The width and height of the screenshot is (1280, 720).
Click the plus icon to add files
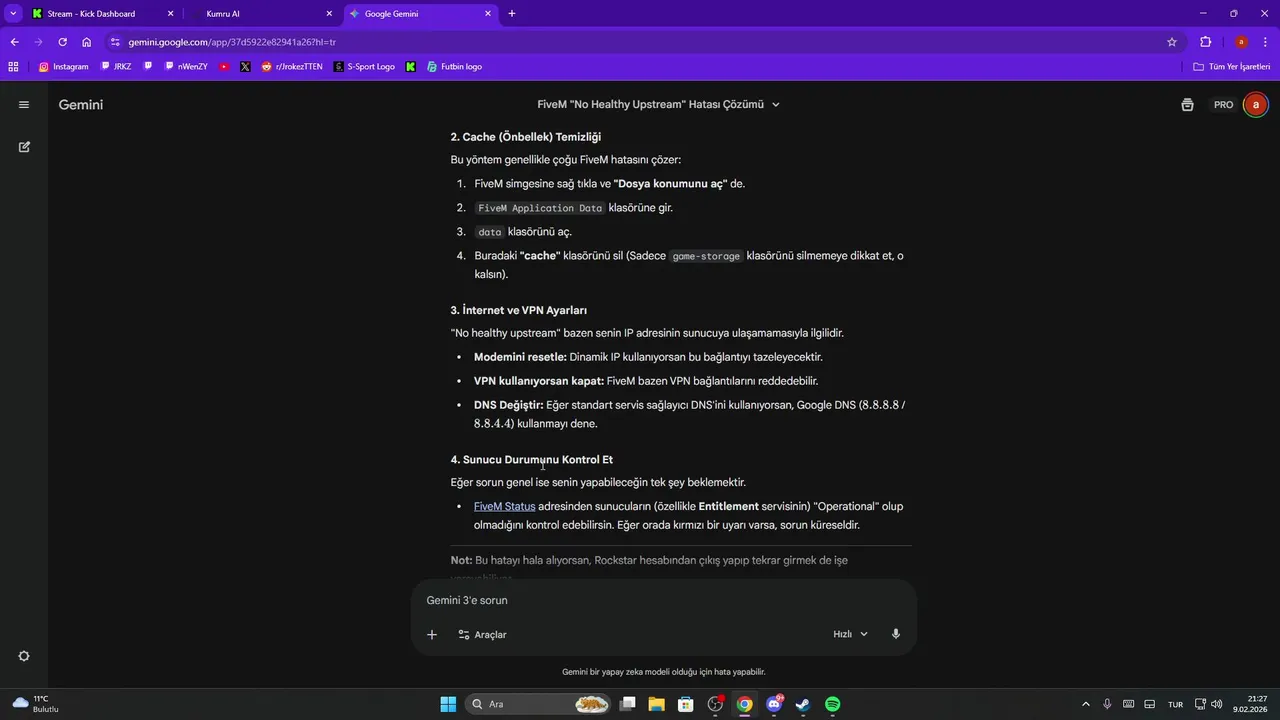click(x=432, y=634)
